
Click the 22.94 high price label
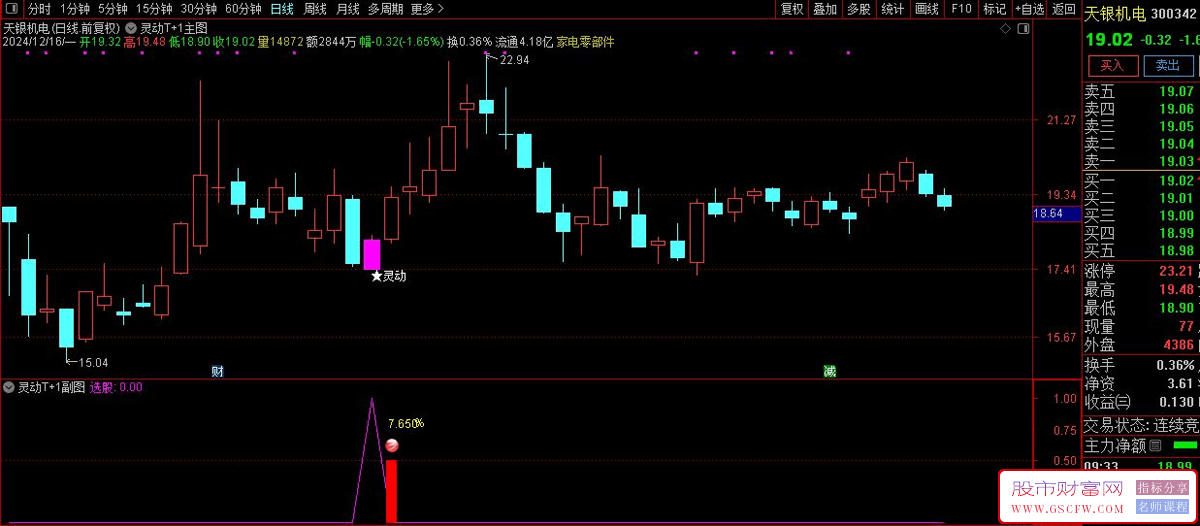pos(514,60)
